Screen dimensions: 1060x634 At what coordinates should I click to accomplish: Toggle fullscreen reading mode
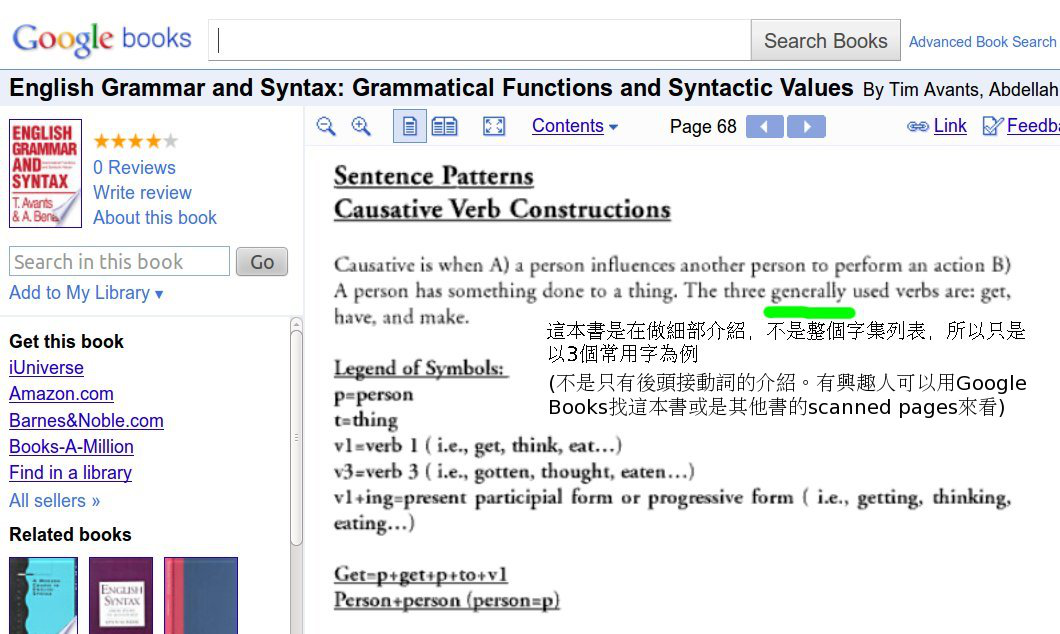(494, 126)
